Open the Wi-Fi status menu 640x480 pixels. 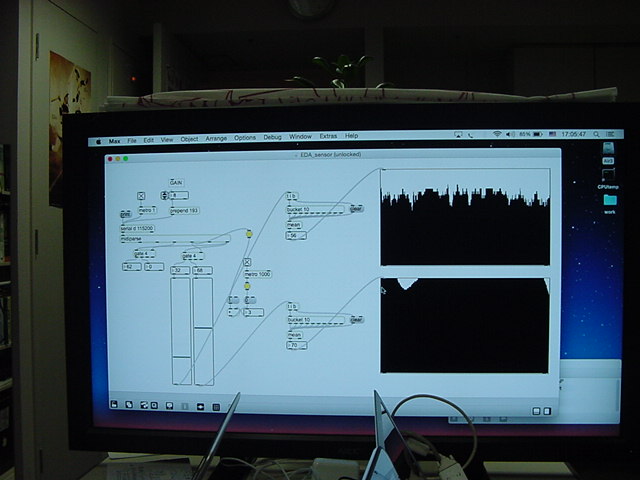pos(497,134)
